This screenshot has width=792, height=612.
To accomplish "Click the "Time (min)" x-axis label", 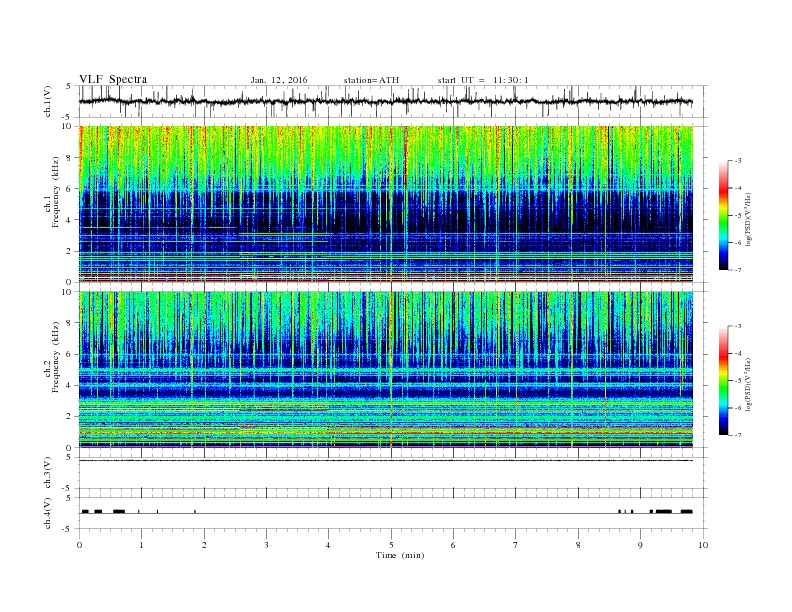I will click(x=400, y=555).
